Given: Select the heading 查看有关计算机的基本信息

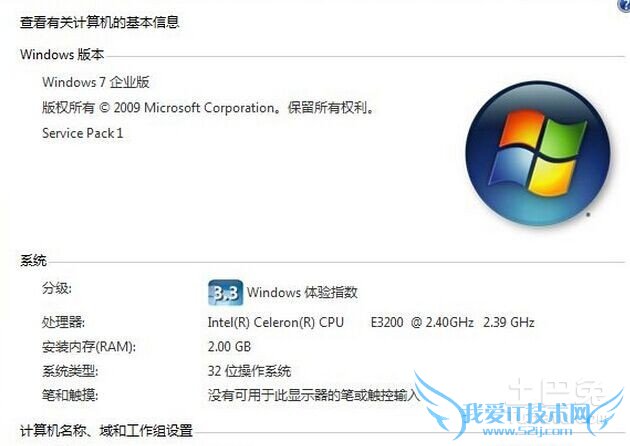Looking at the screenshot, I should pos(100,22).
